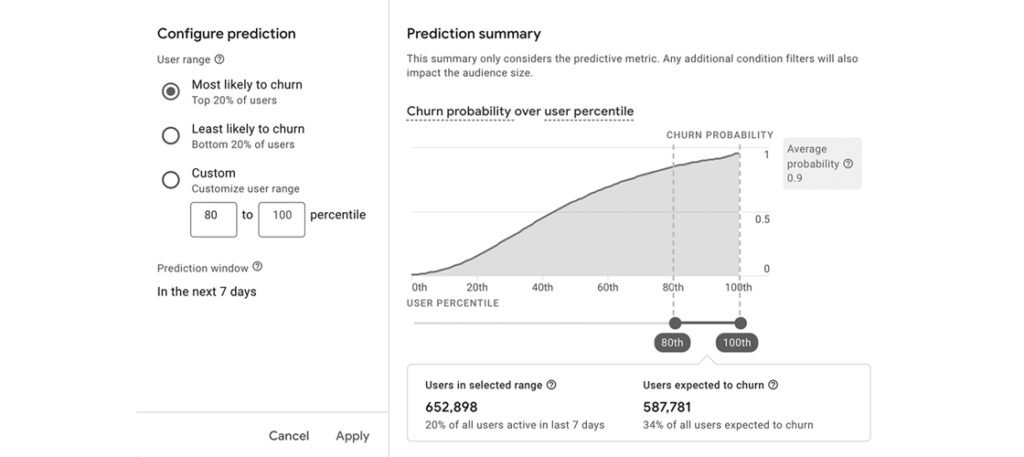
Task: Click the Average probability help icon
Action: (849, 164)
